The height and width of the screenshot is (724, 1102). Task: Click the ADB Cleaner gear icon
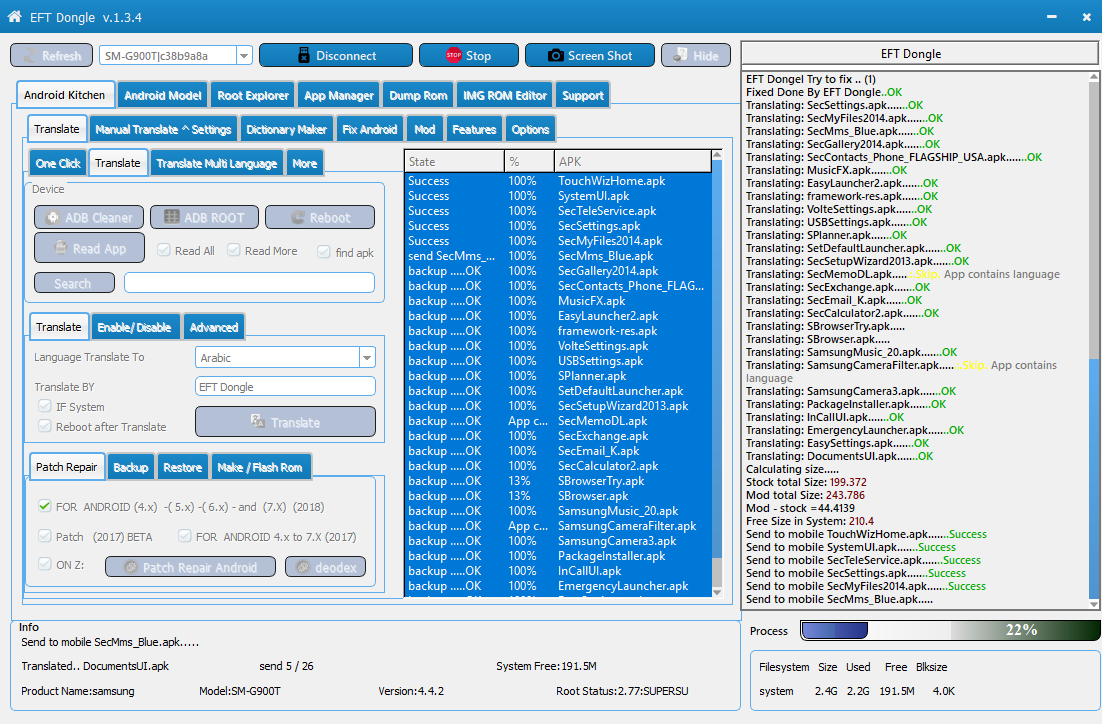point(53,218)
